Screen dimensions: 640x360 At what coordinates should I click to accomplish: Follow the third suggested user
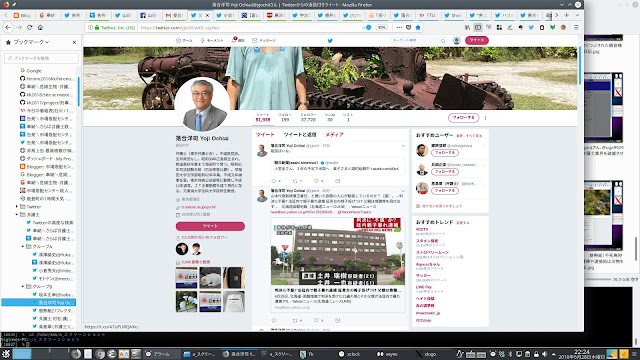[444, 191]
